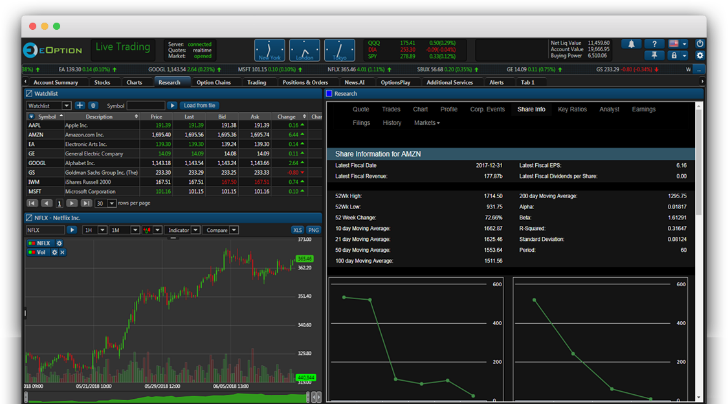Export chart data as XLS
The image size is (728, 404).
[x=297, y=230]
